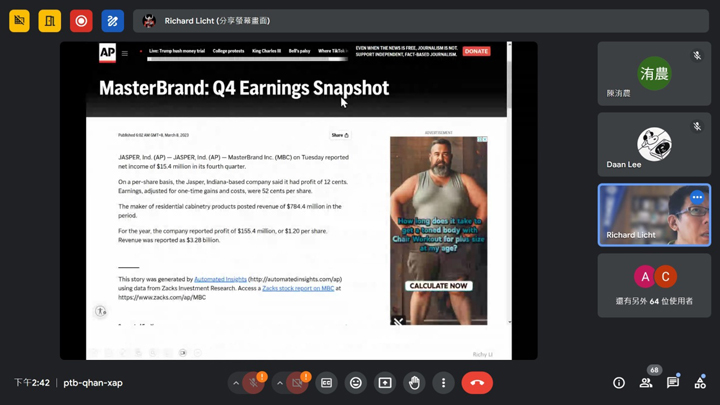Open the Trump hush money trial nav link

point(177,51)
